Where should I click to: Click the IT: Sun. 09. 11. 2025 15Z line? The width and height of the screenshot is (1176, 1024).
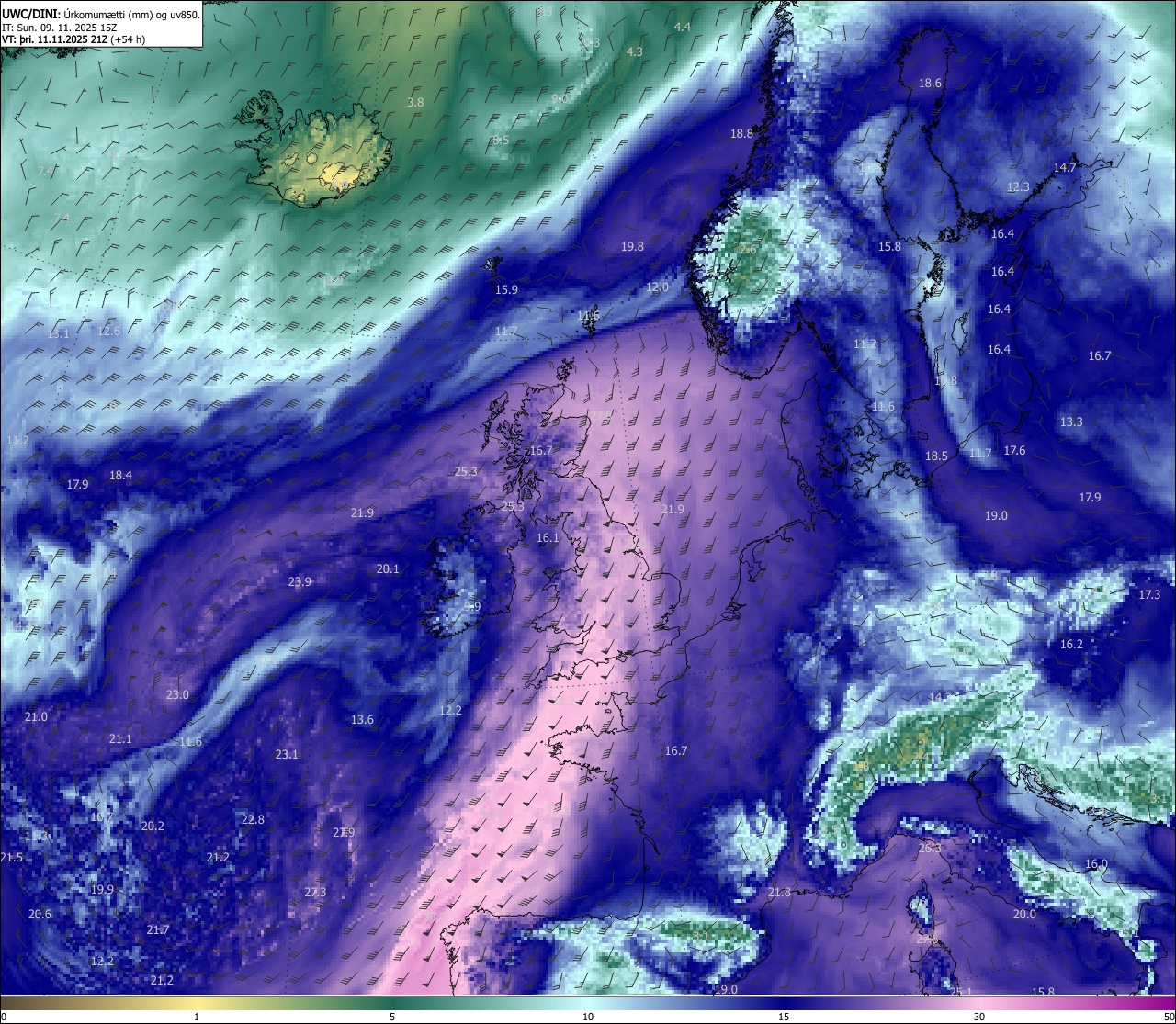pyautogui.click(x=60, y=28)
